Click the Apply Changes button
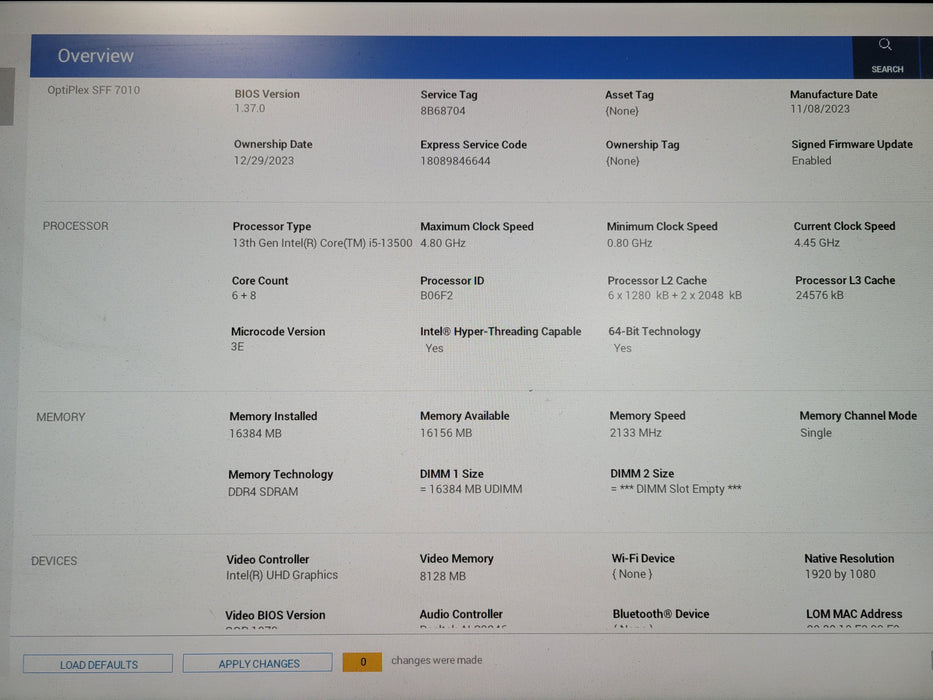Viewport: 933px width, 700px height. (x=258, y=663)
